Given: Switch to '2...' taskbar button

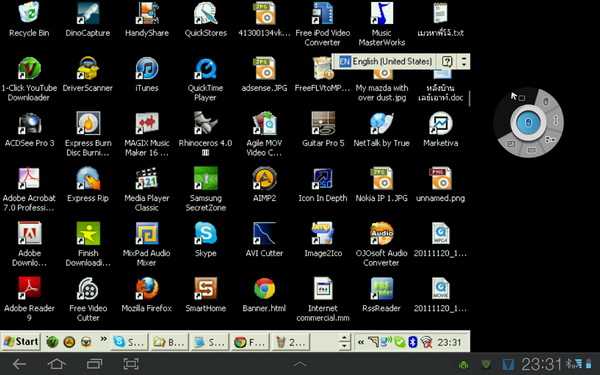Looking at the screenshot, I should (291, 342).
